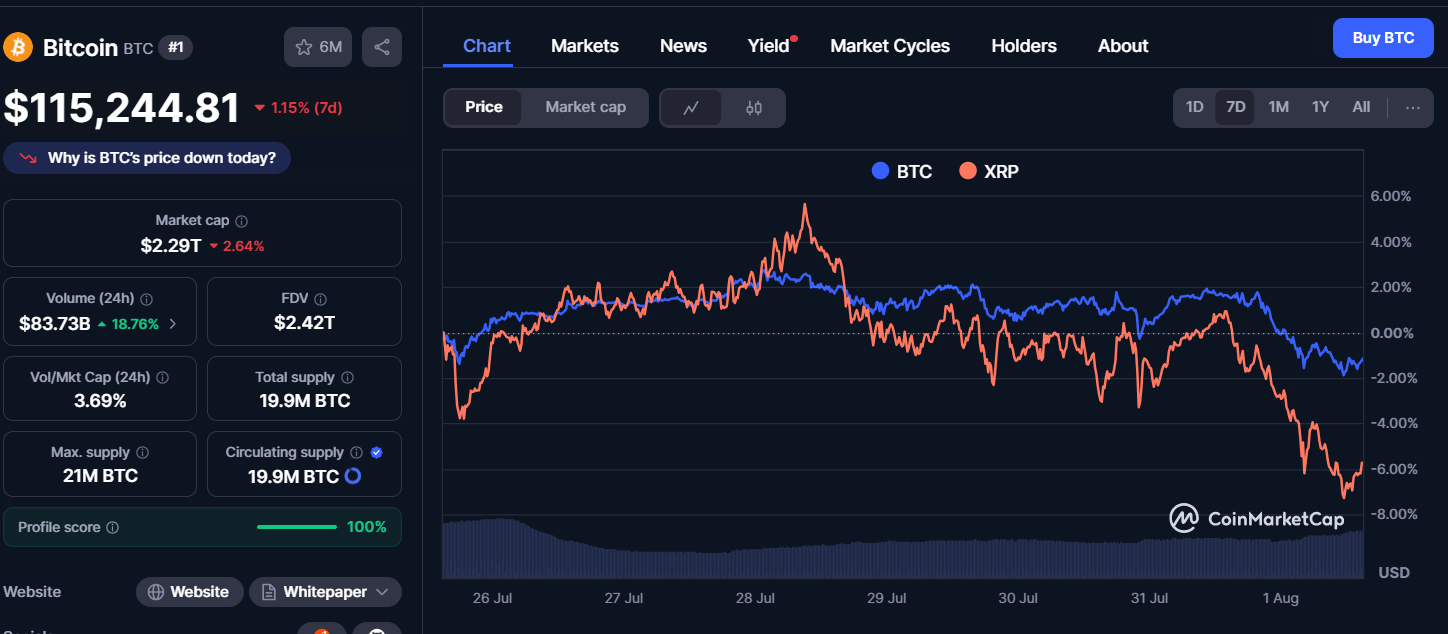
Task: Click the globe icon on Website button
Action: point(156,592)
